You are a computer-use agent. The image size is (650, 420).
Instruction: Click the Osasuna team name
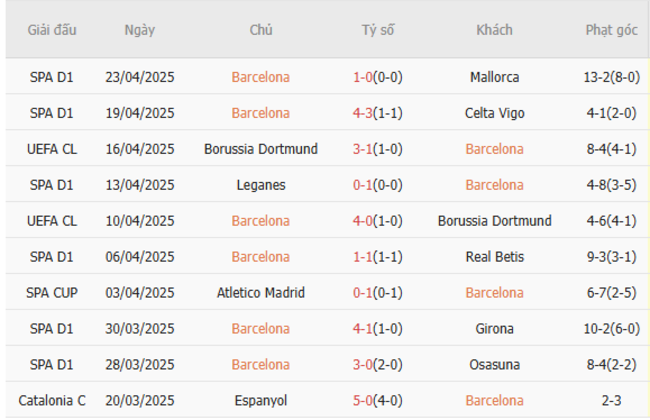[494, 365]
